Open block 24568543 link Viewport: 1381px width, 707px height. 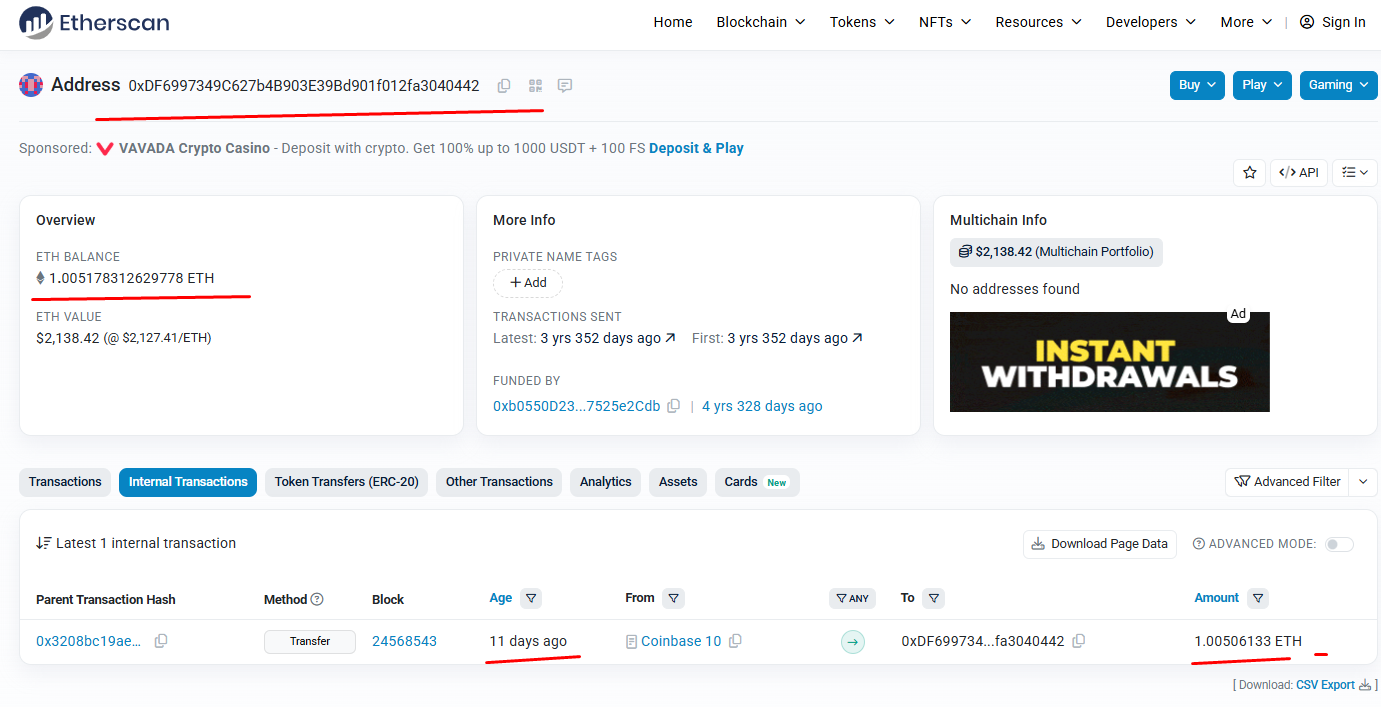404,641
